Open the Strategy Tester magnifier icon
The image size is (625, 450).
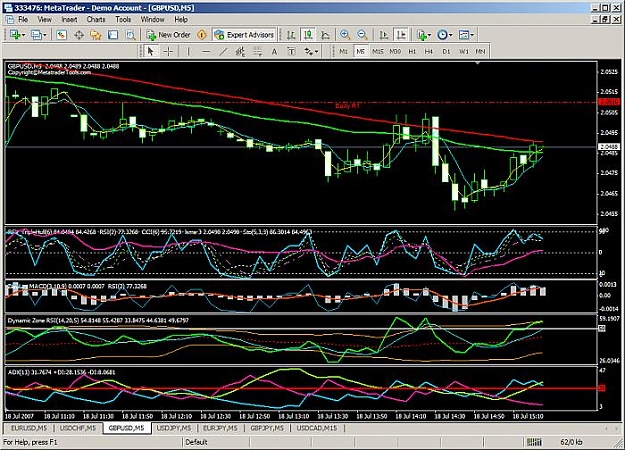click(x=131, y=35)
